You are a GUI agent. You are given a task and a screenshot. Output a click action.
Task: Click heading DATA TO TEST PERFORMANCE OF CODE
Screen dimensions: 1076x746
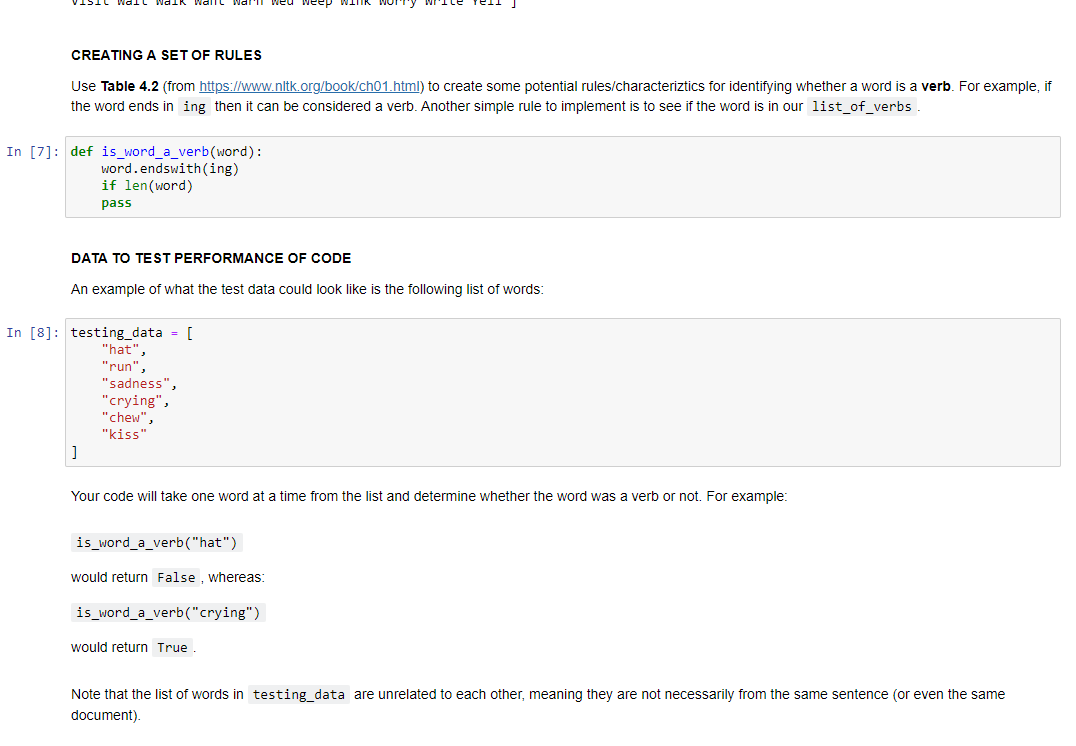tap(210, 258)
